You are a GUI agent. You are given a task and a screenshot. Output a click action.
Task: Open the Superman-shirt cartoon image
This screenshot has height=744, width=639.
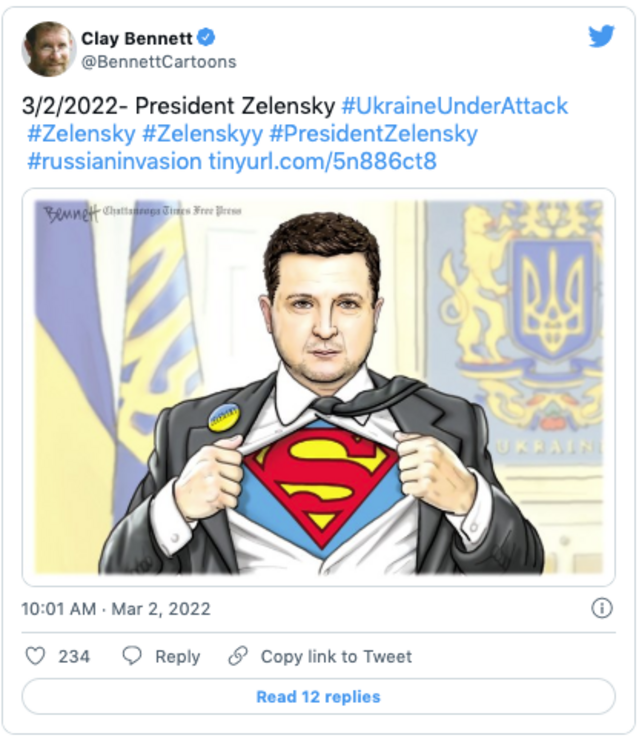pos(319,386)
